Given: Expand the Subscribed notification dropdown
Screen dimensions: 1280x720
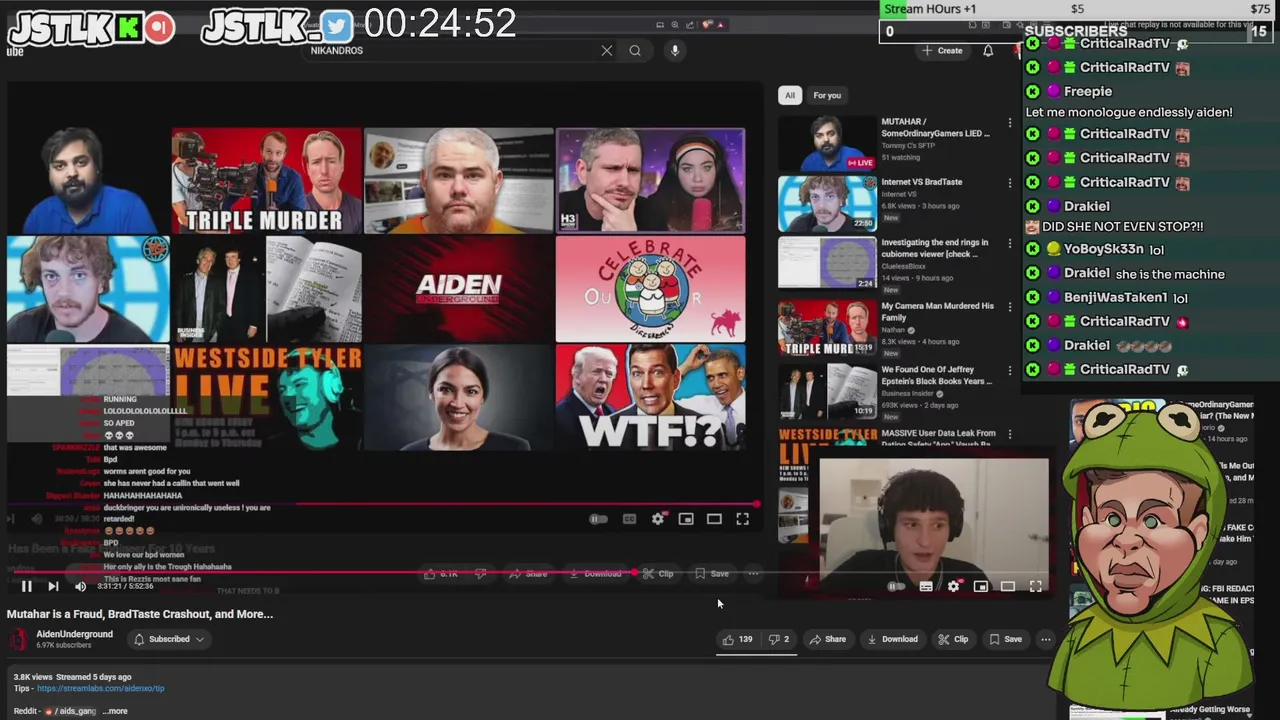Looking at the screenshot, I should point(169,639).
